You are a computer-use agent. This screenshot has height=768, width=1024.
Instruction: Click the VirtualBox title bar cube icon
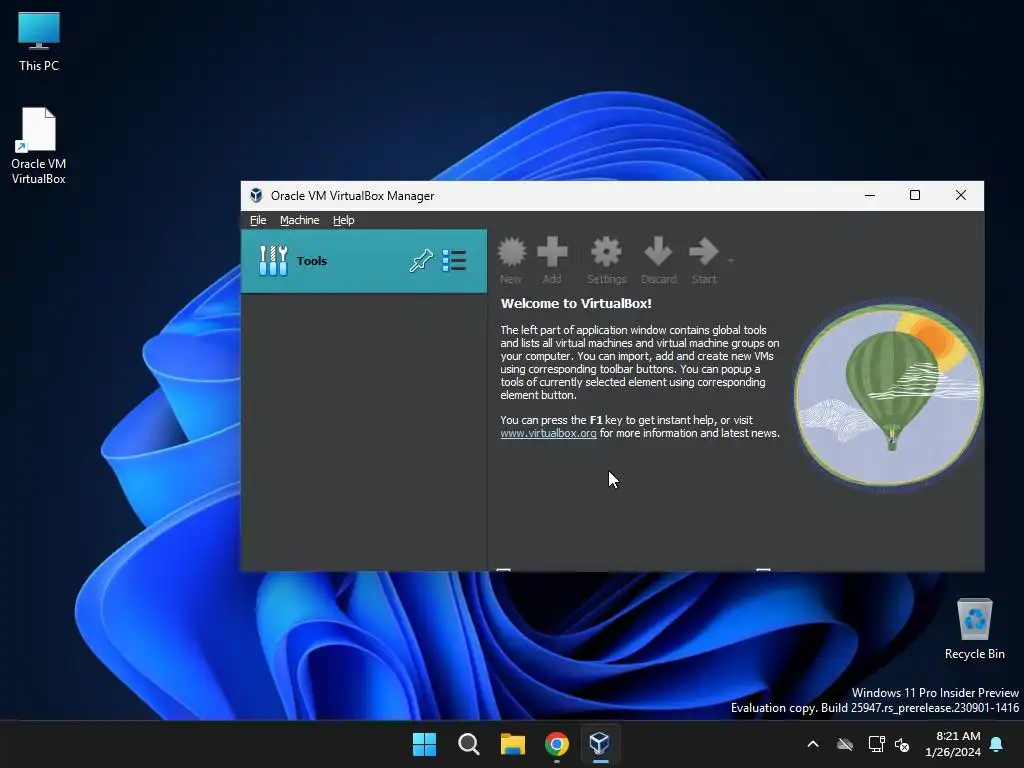256,195
